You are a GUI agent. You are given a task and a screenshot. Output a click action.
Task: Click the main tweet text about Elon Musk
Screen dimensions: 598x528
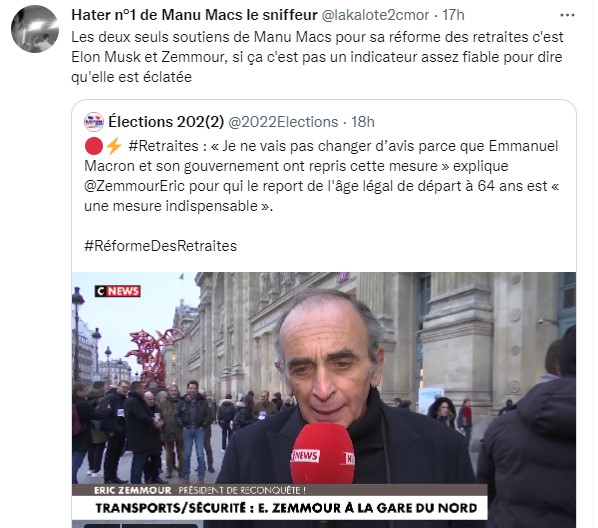[x=317, y=57]
